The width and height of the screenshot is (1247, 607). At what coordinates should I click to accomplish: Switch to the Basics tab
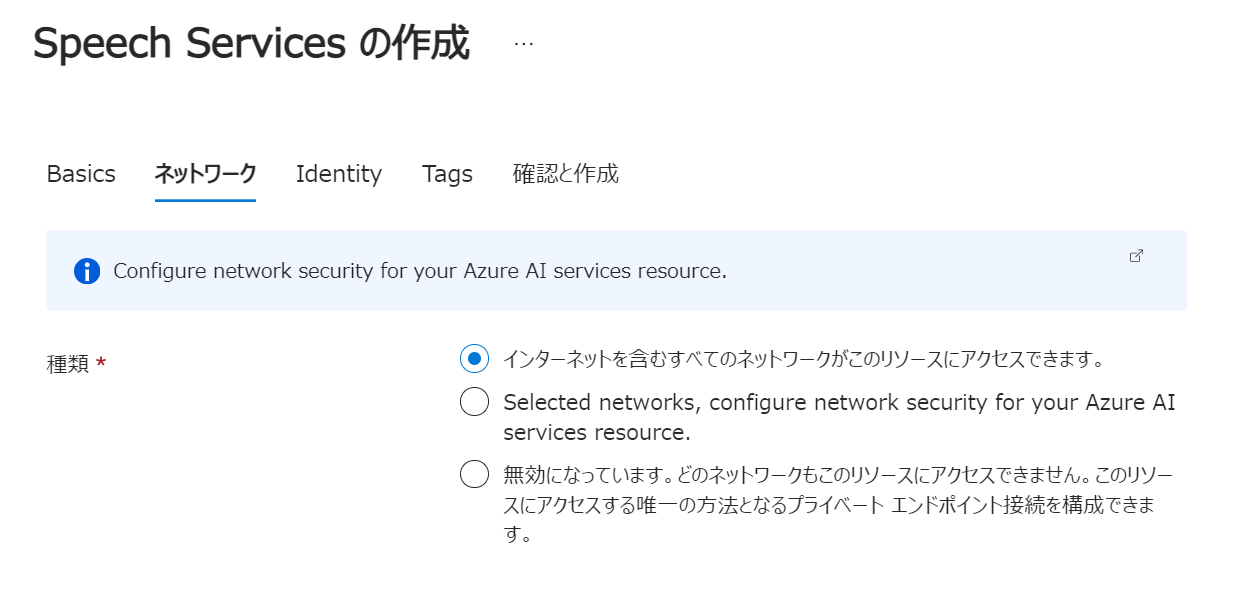pos(81,174)
